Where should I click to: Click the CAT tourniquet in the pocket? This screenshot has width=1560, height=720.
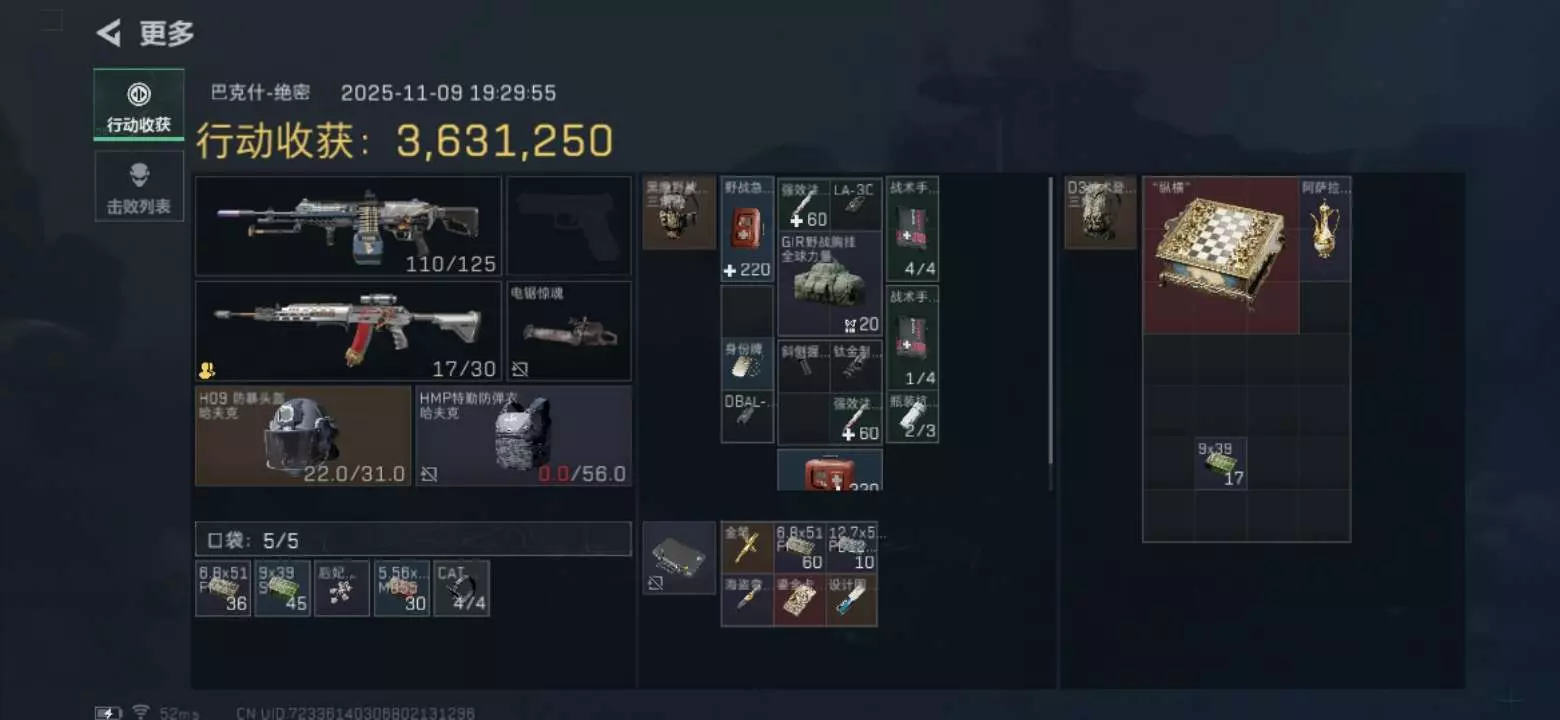point(462,588)
